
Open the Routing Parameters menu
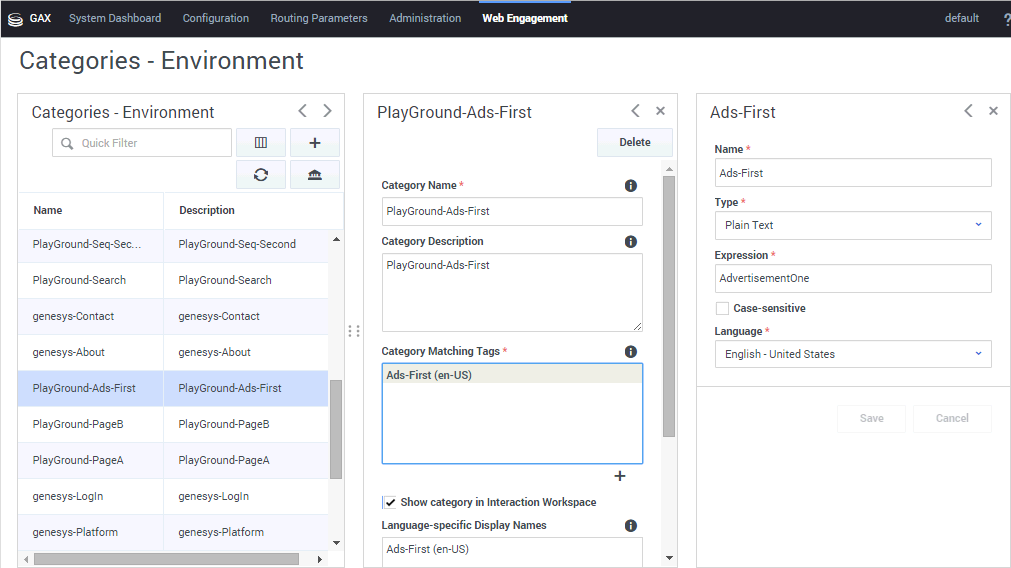click(319, 18)
